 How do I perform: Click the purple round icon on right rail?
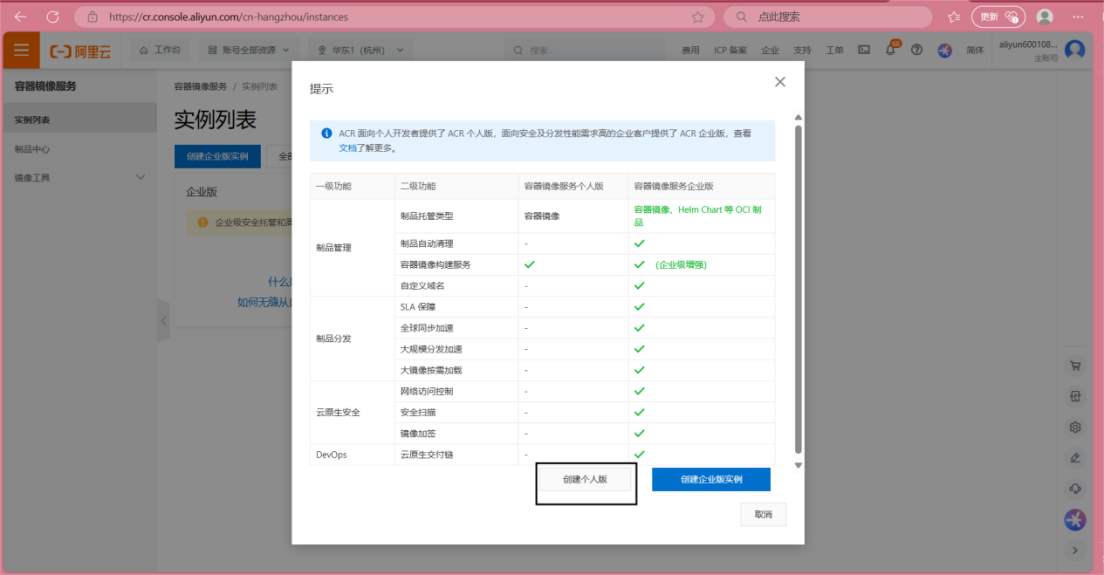click(1075, 520)
